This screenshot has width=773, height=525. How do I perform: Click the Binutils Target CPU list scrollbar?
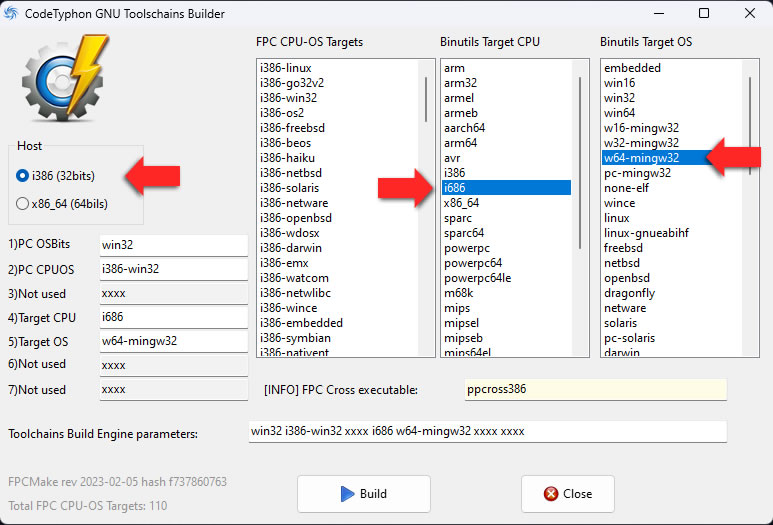[x=580, y=208]
